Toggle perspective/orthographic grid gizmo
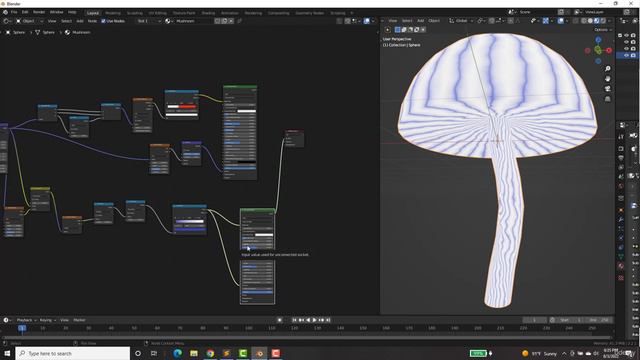This screenshot has width=640, height=360. tap(608, 99)
